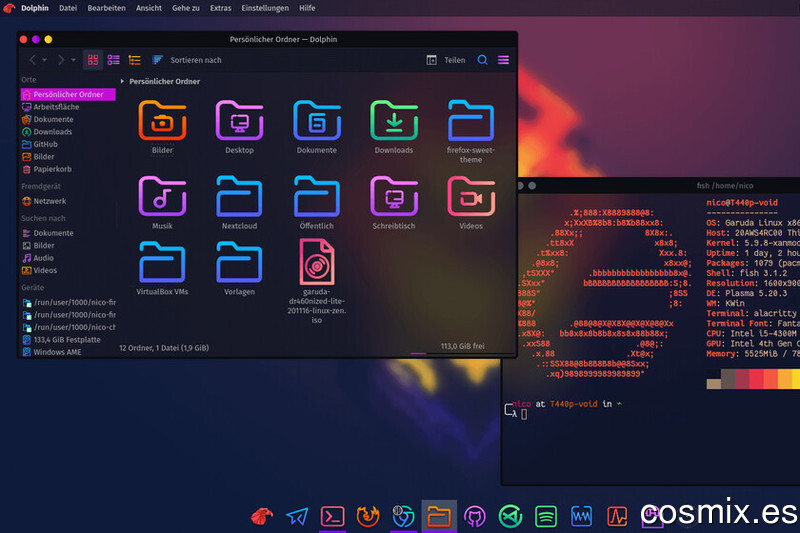Expand the Persönlicher Ordner breadcrumb arrow
Image resolution: width=800 pixels, height=533 pixels.
point(122,81)
